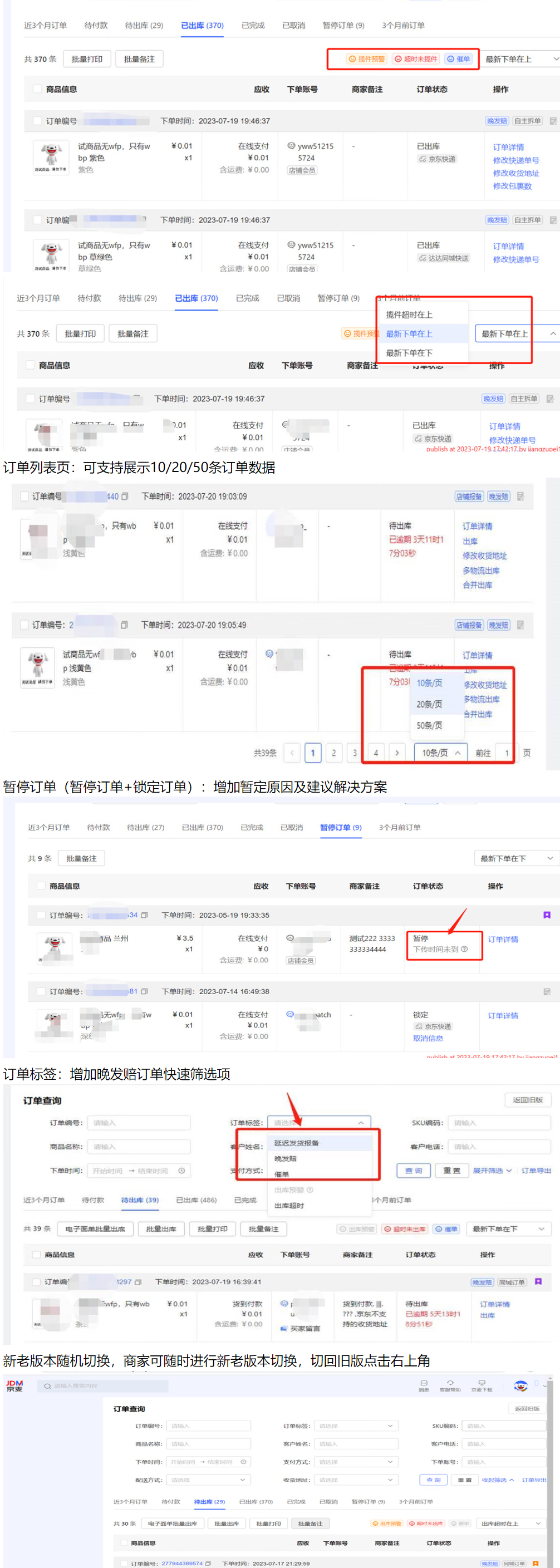Image resolution: width=560 pixels, height=1568 pixels.
Task: Click the JDM 京麦 logo
Action: coord(14,1385)
